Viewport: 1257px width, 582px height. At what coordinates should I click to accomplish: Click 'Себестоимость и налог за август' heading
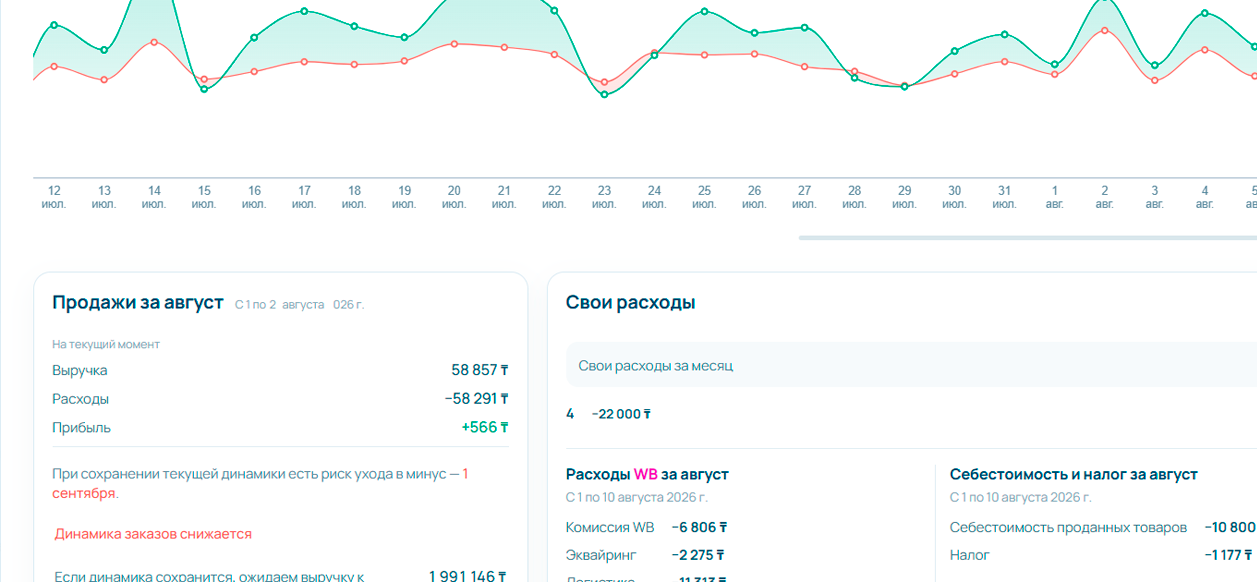coord(1074,474)
